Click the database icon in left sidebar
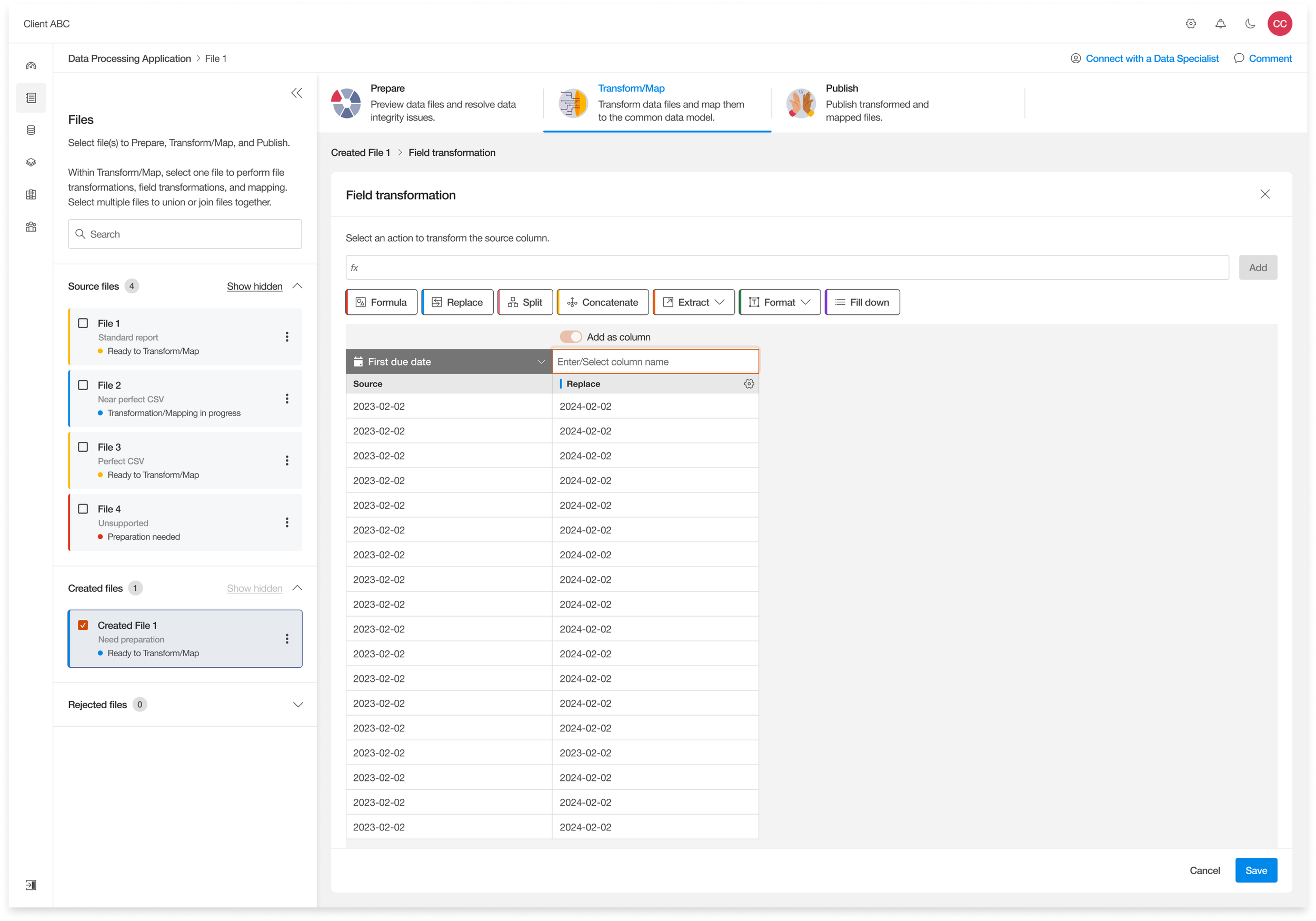This screenshot has width=1316, height=921. point(31,130)
